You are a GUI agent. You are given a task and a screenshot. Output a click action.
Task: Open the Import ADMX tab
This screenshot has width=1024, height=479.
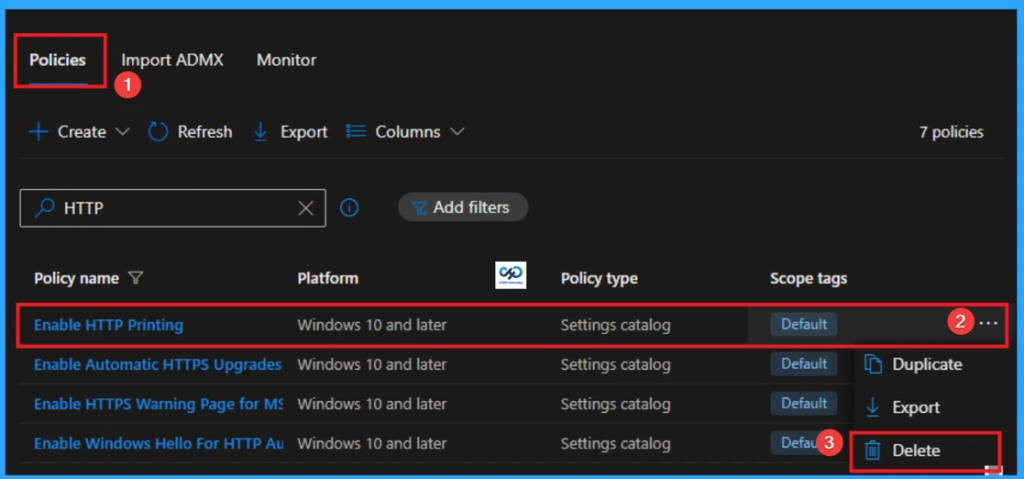(x=172, y=60)
